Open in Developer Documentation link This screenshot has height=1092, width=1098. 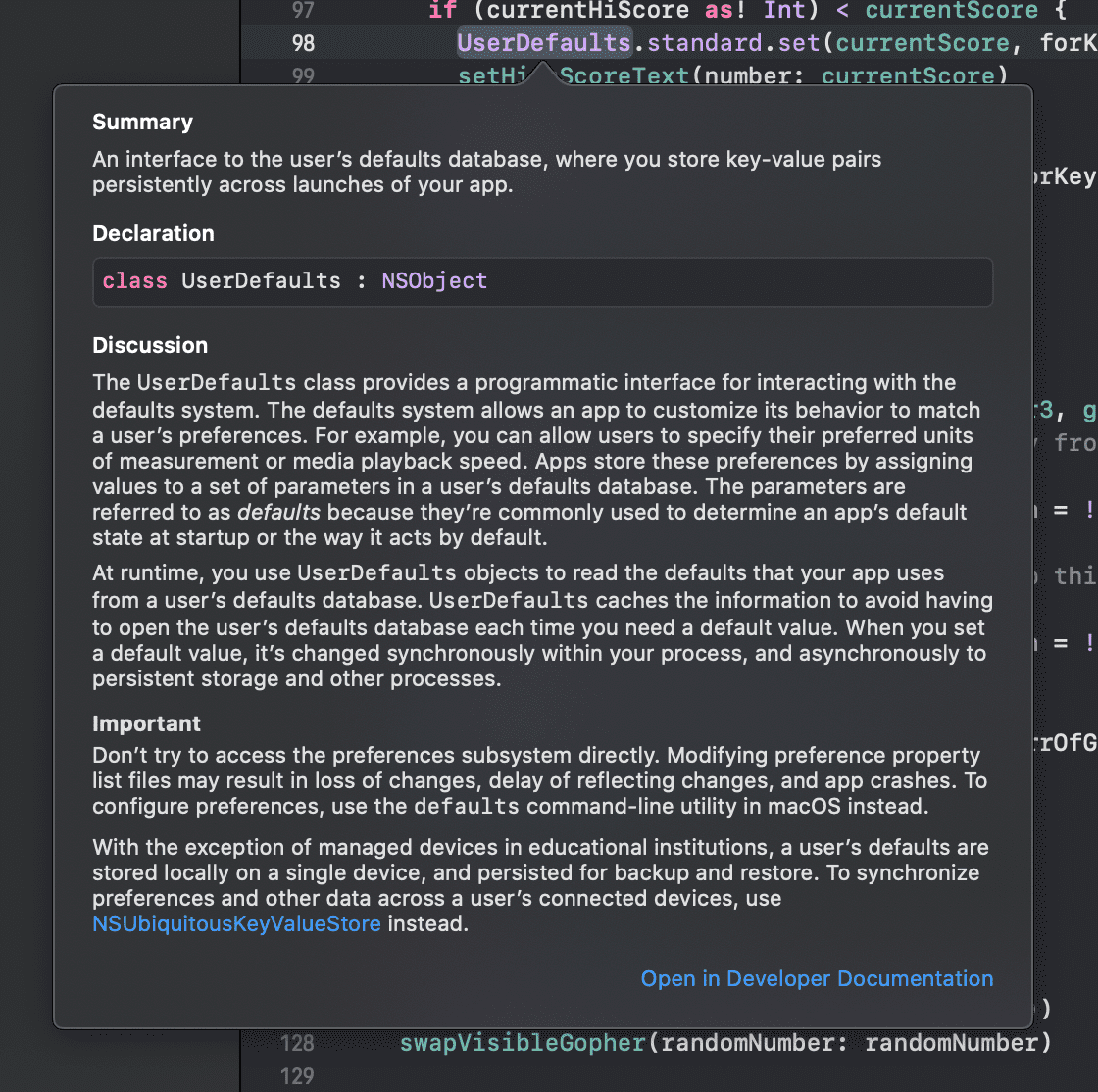pyautogui.click(x=817, y=978)
